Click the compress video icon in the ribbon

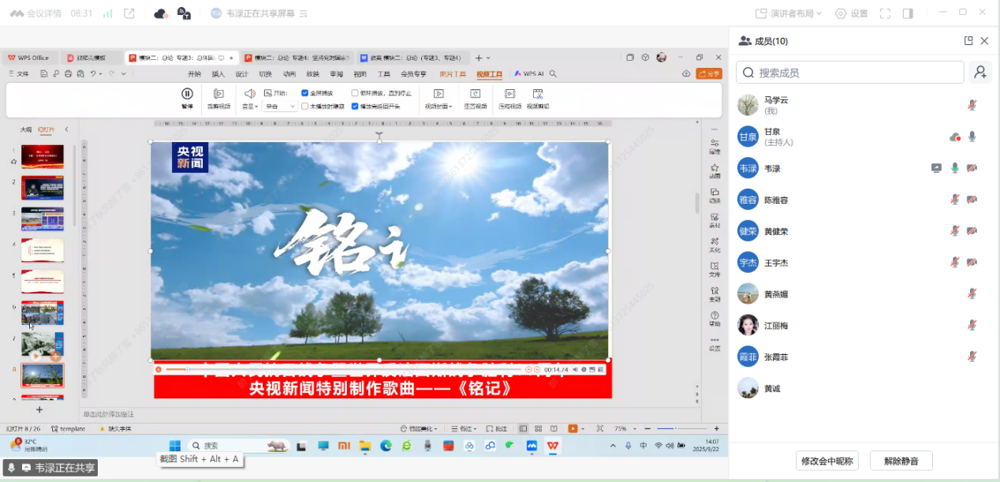point(510,94)
